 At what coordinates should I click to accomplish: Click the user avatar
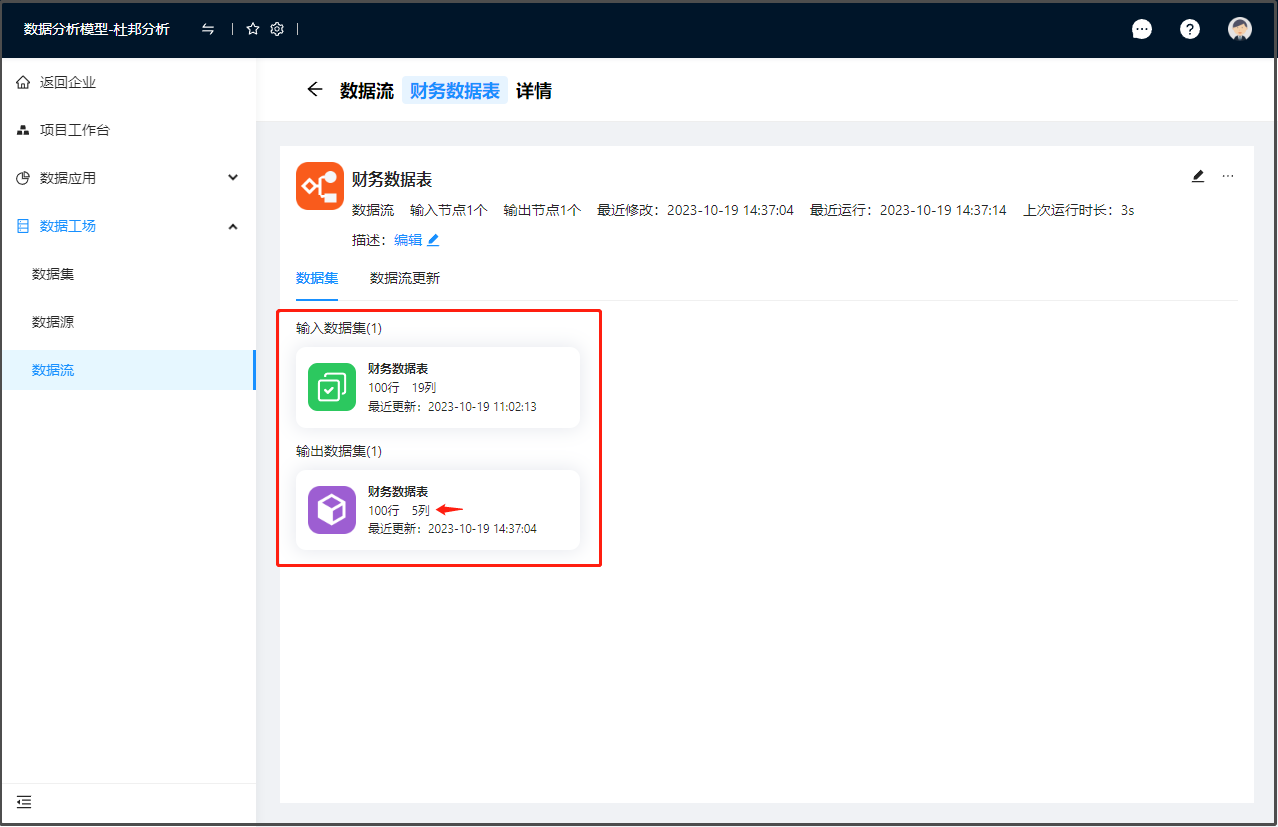[1239, 29]
